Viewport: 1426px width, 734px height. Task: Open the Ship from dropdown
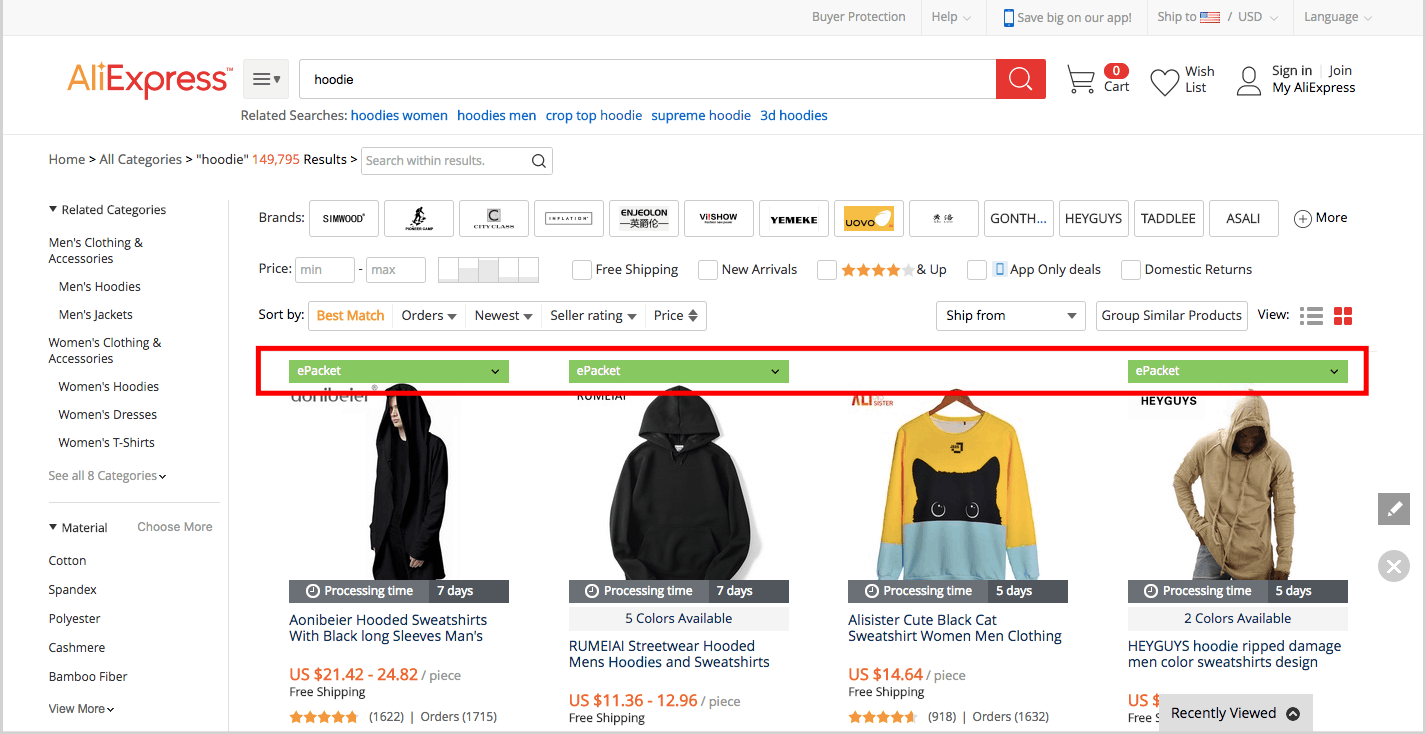pyautogui.click(x=1010, y=316)
